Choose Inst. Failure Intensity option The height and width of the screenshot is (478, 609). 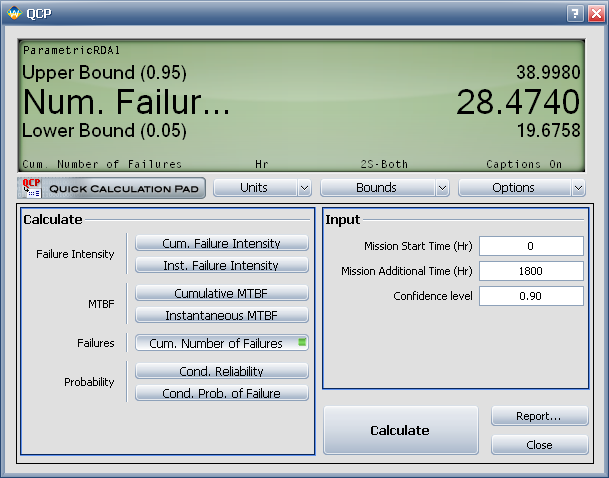tap(221, 265)
